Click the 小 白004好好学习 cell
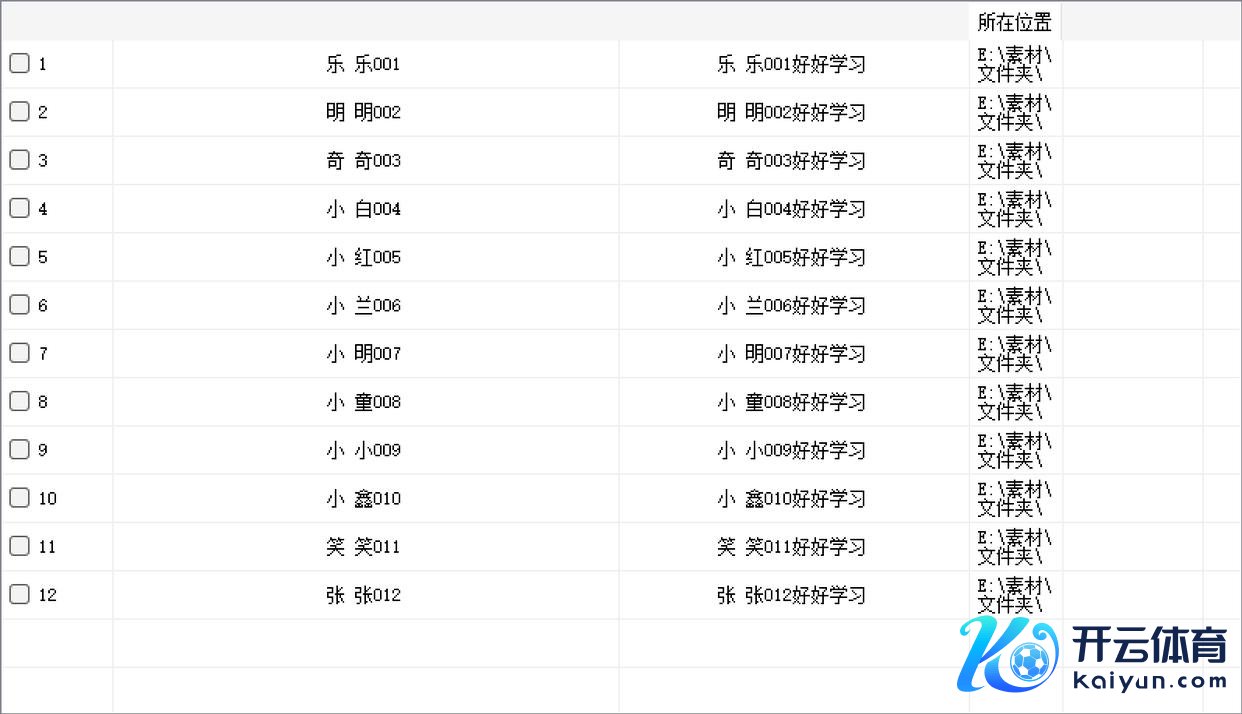This screenshot has height=714, width=1242. tap(791, 209)
